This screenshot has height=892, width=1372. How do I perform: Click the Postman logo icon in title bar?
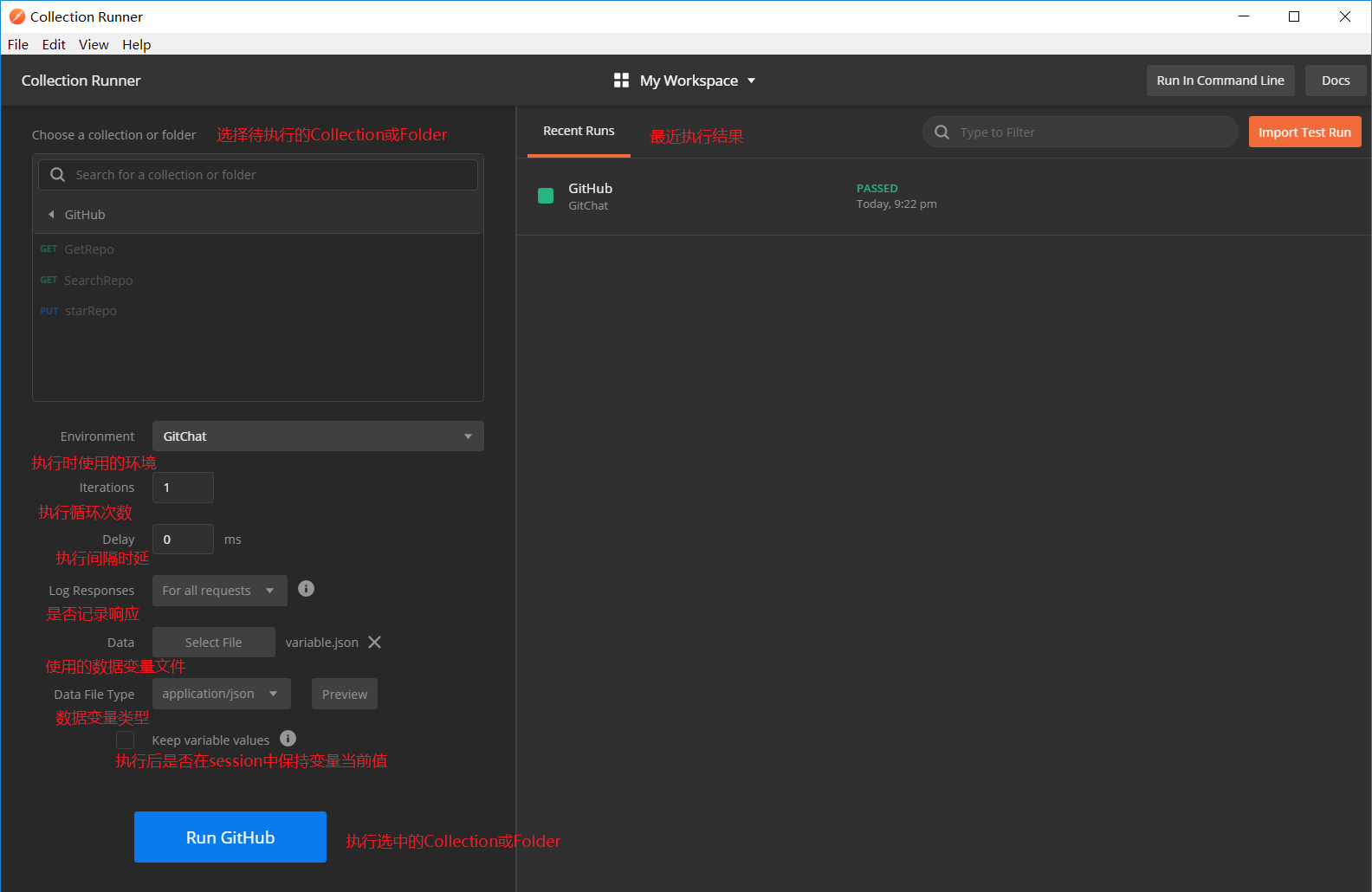click(x=16, y=16)
